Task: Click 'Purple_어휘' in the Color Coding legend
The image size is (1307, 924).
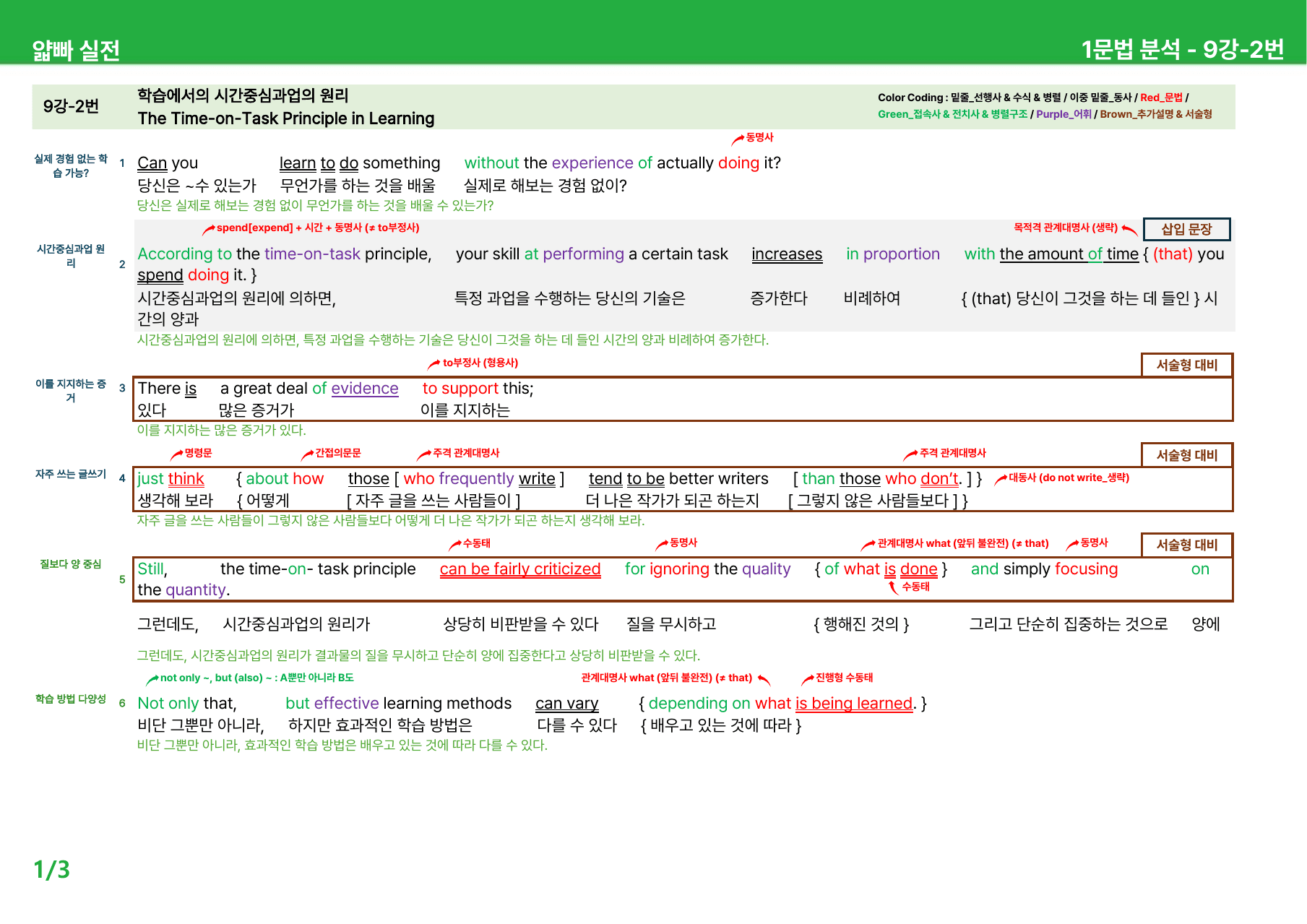Action: coord(1064,114)
